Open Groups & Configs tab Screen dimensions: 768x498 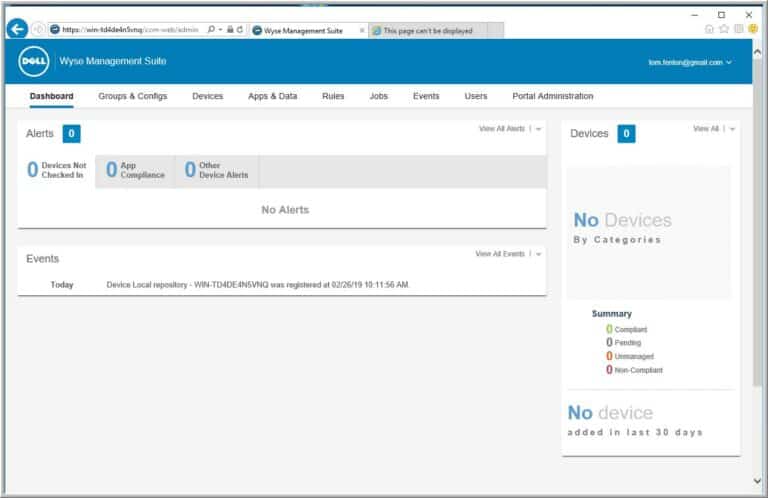133,96
